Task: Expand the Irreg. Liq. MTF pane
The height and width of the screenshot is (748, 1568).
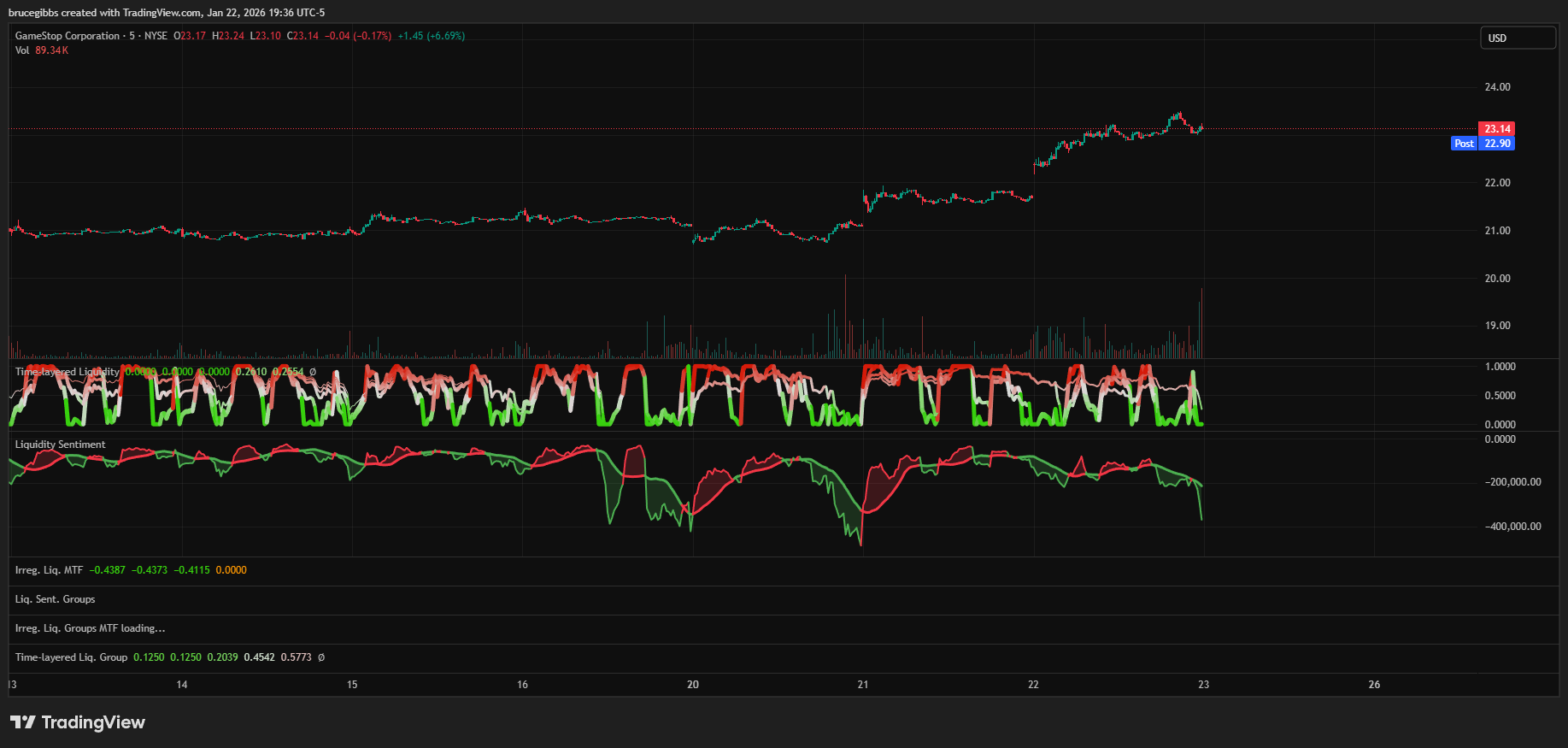Action: tap(49, 570)
